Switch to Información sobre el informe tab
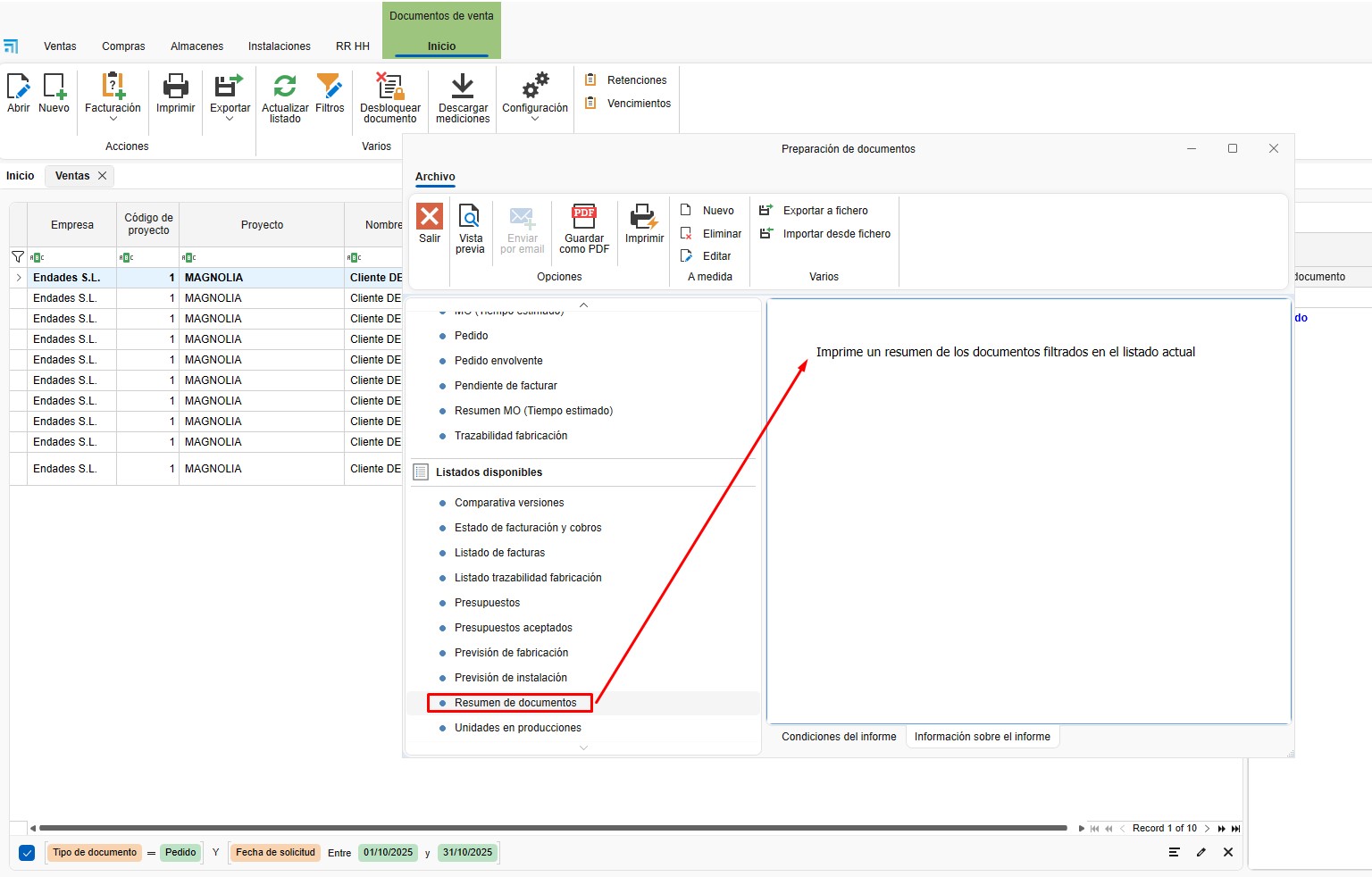The width and height of the screenshot is (1372, 877). [x=982, y=737]
